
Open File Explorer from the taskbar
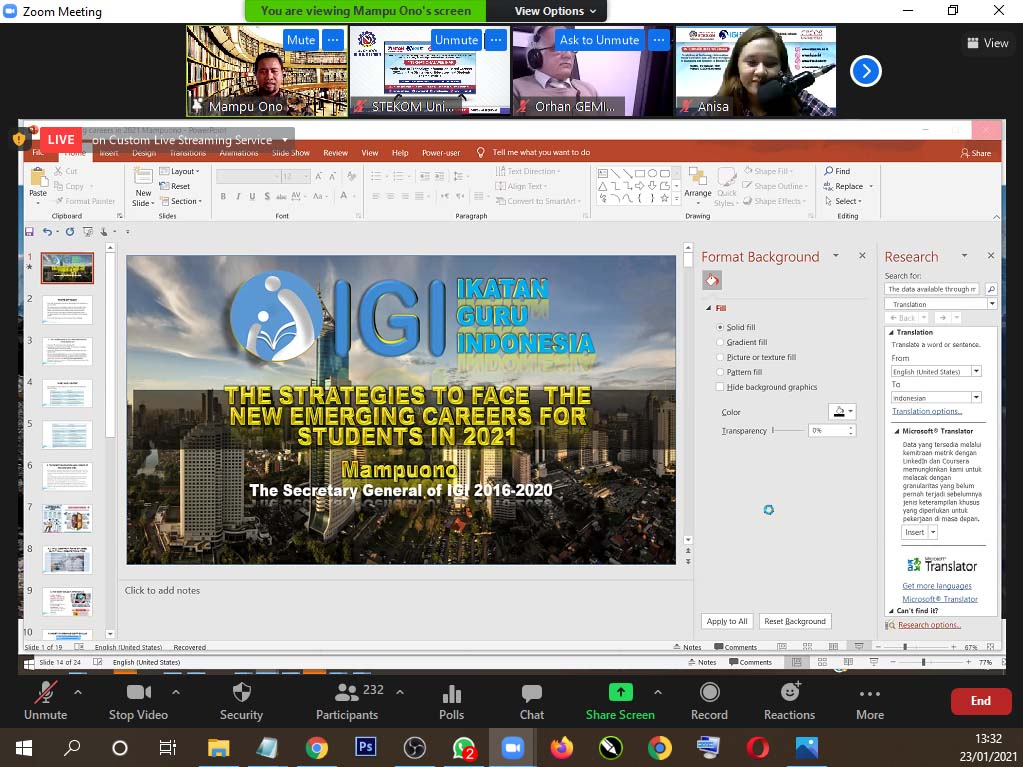(219, 747)
